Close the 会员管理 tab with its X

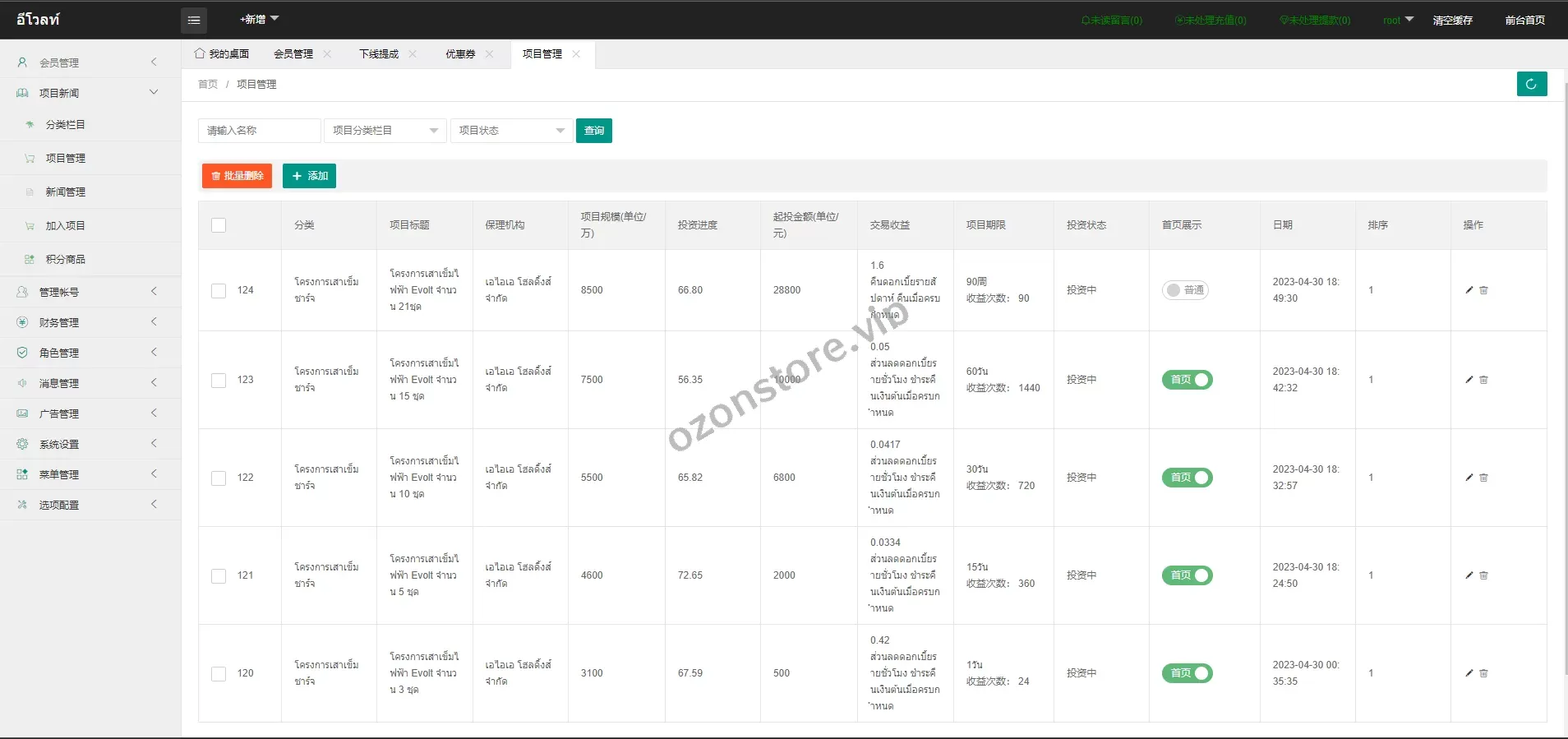[327, 54]
